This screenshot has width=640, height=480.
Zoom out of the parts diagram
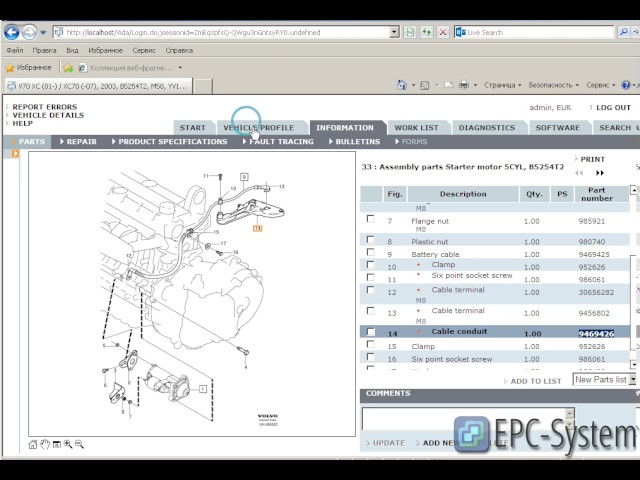(79, 443)
